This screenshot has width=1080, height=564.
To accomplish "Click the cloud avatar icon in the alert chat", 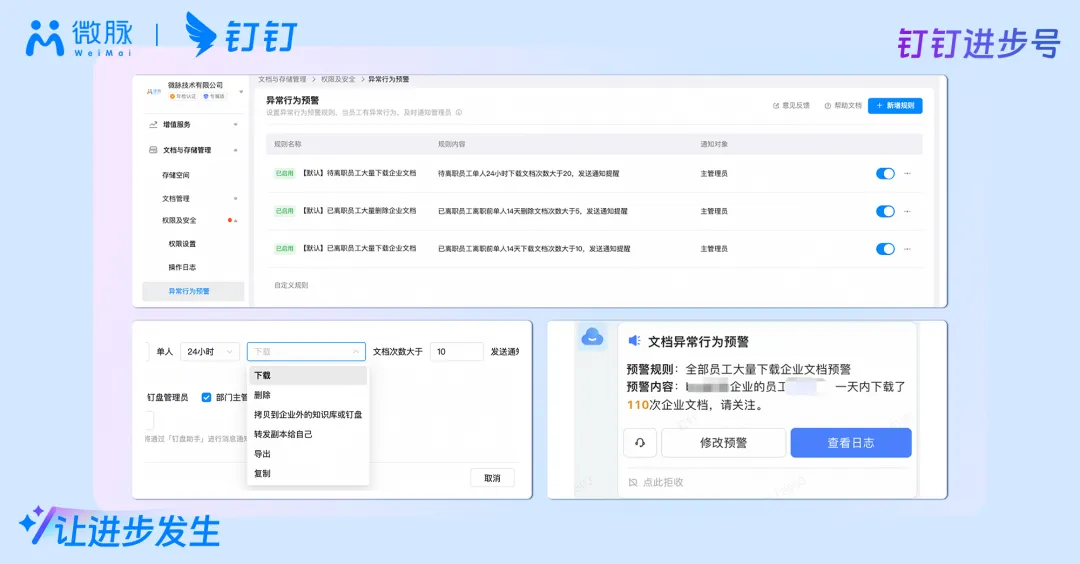I will (592, 337).
